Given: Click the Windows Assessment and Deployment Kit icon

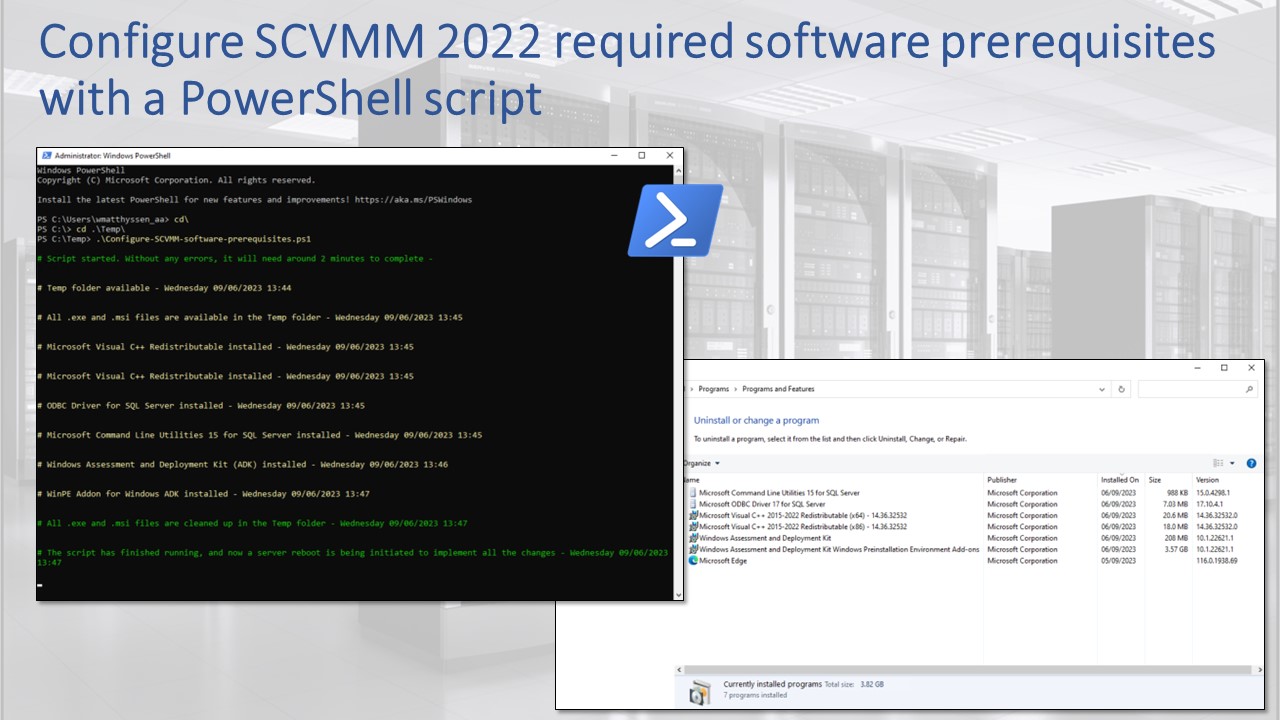Looking at the screenshot, I should tap(693, 538).
